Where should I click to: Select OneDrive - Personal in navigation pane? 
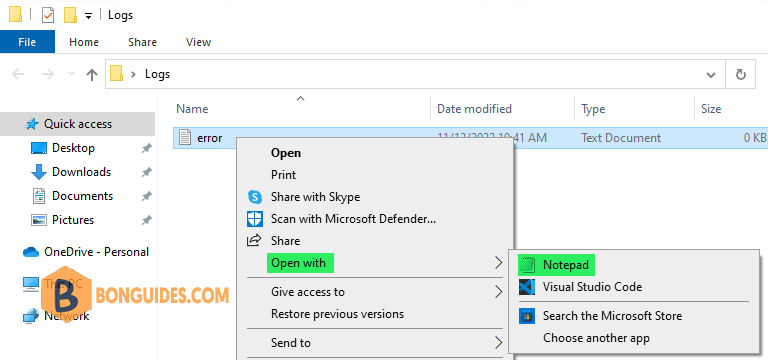(x=96, y=252)
